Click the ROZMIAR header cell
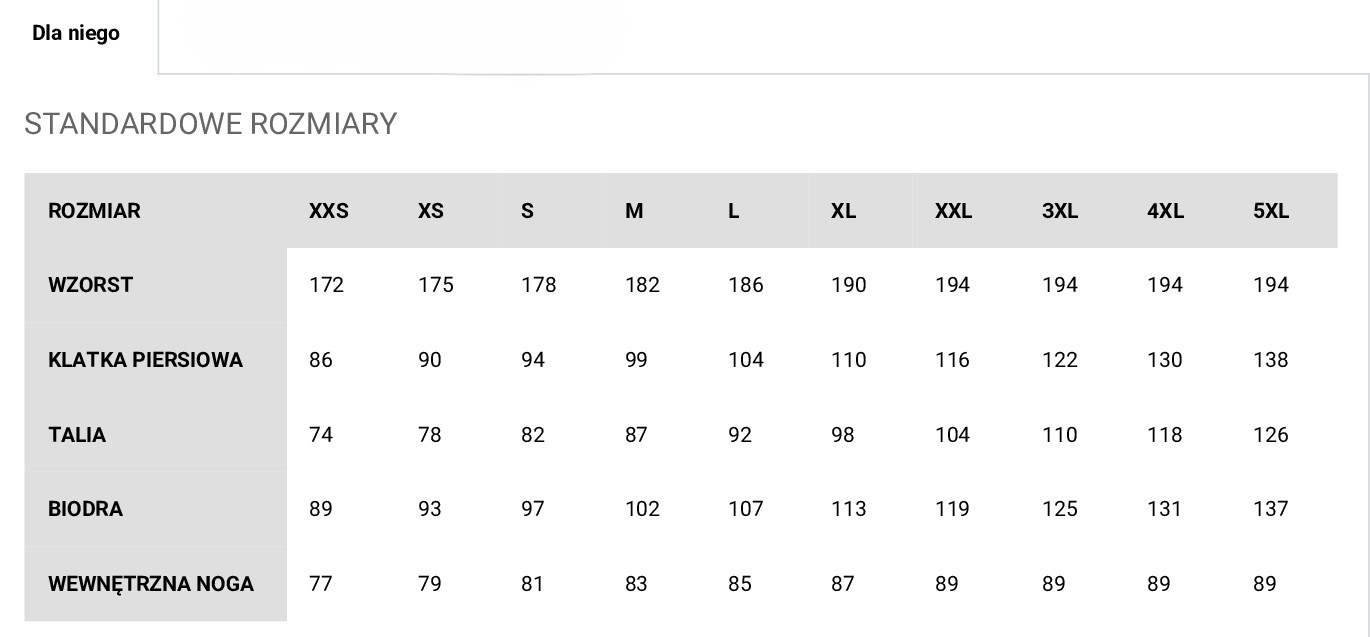The height and width of the screenshot is (637, 1370). tap(94, 211)
